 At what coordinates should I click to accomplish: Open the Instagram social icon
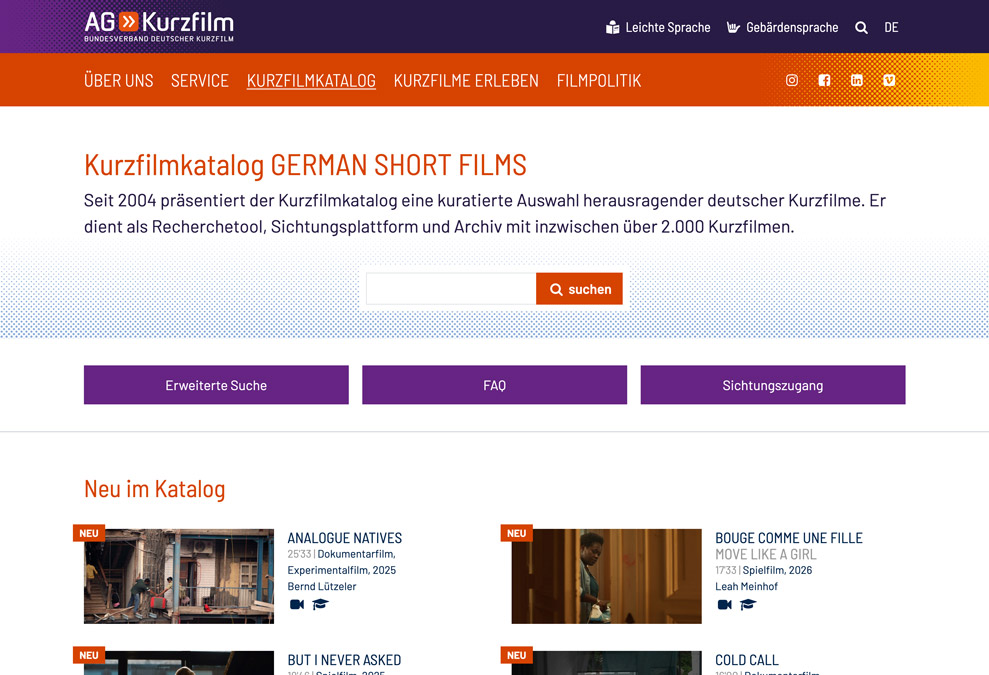pos(792,80)
